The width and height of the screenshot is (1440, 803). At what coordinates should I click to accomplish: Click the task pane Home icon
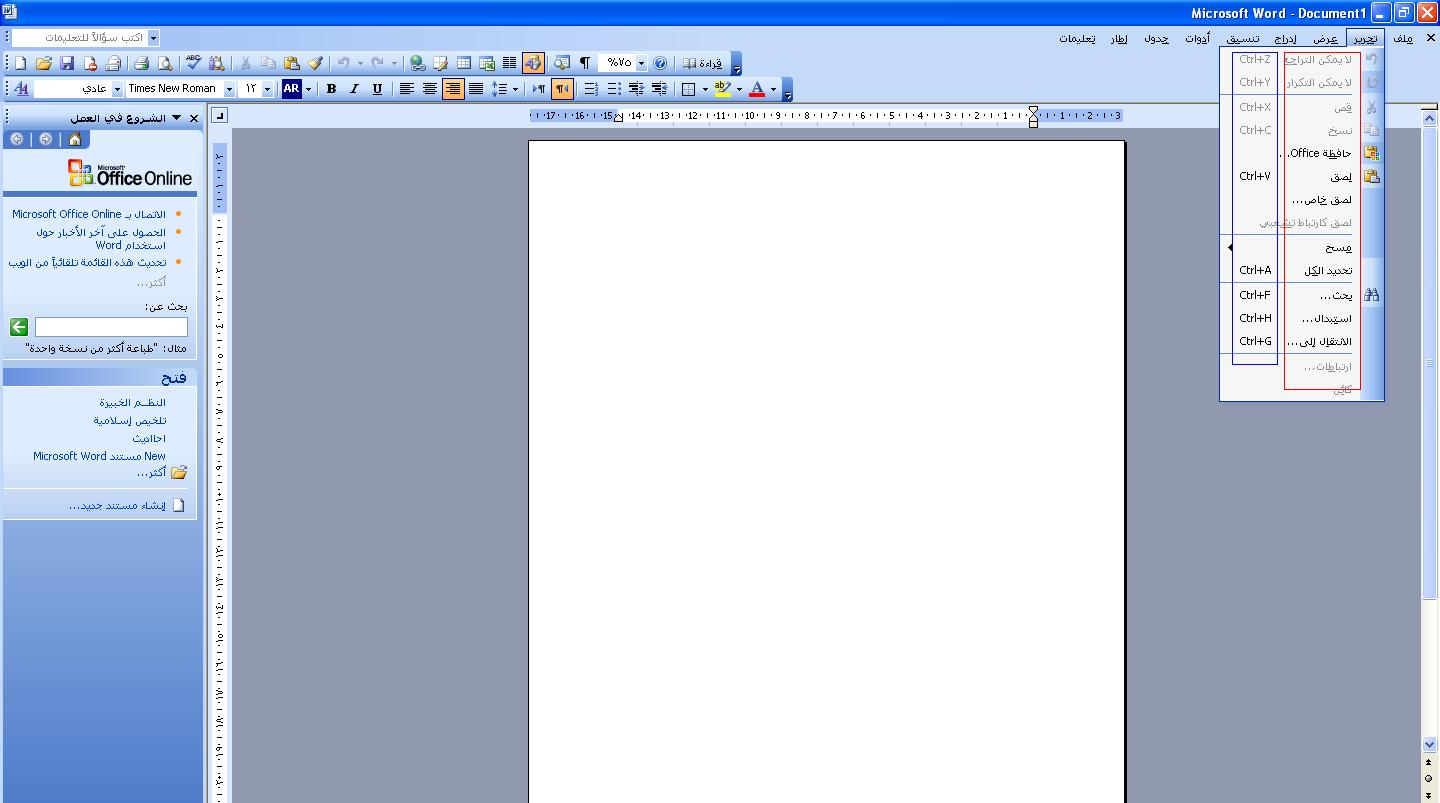coord(75,139)
